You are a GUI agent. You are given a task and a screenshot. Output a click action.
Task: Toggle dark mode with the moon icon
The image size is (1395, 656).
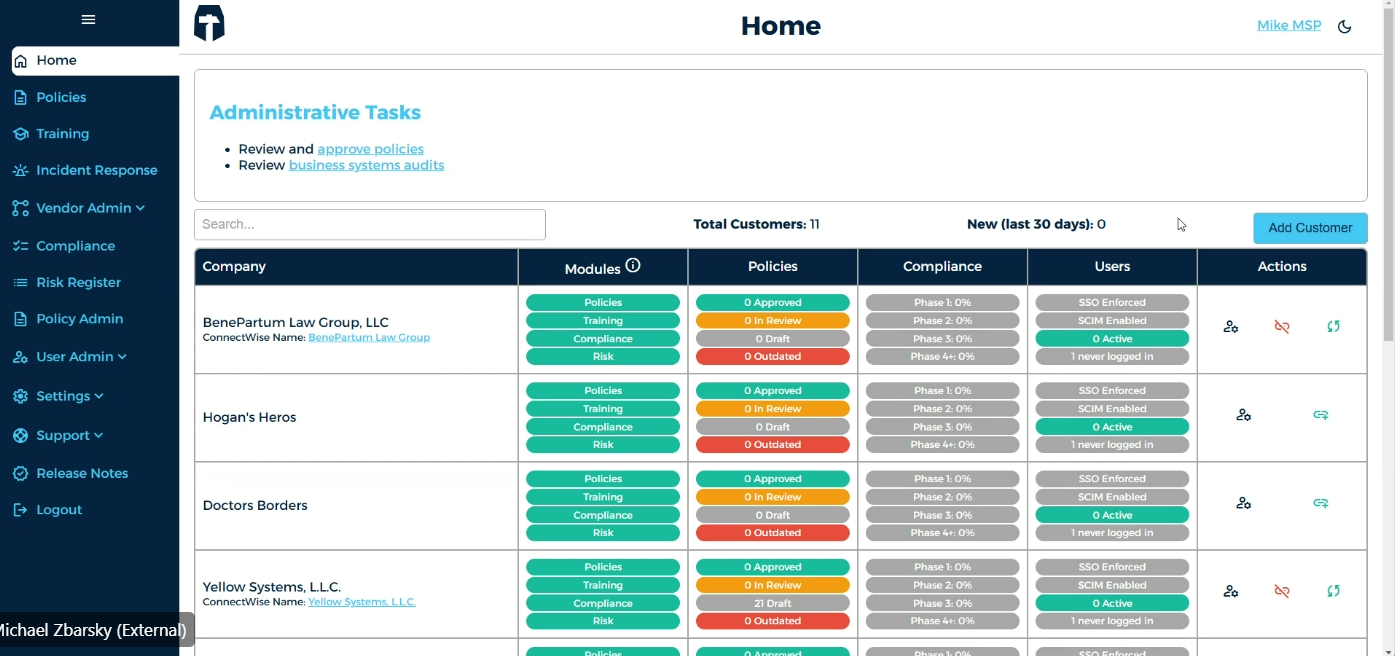pos(1344,27)
